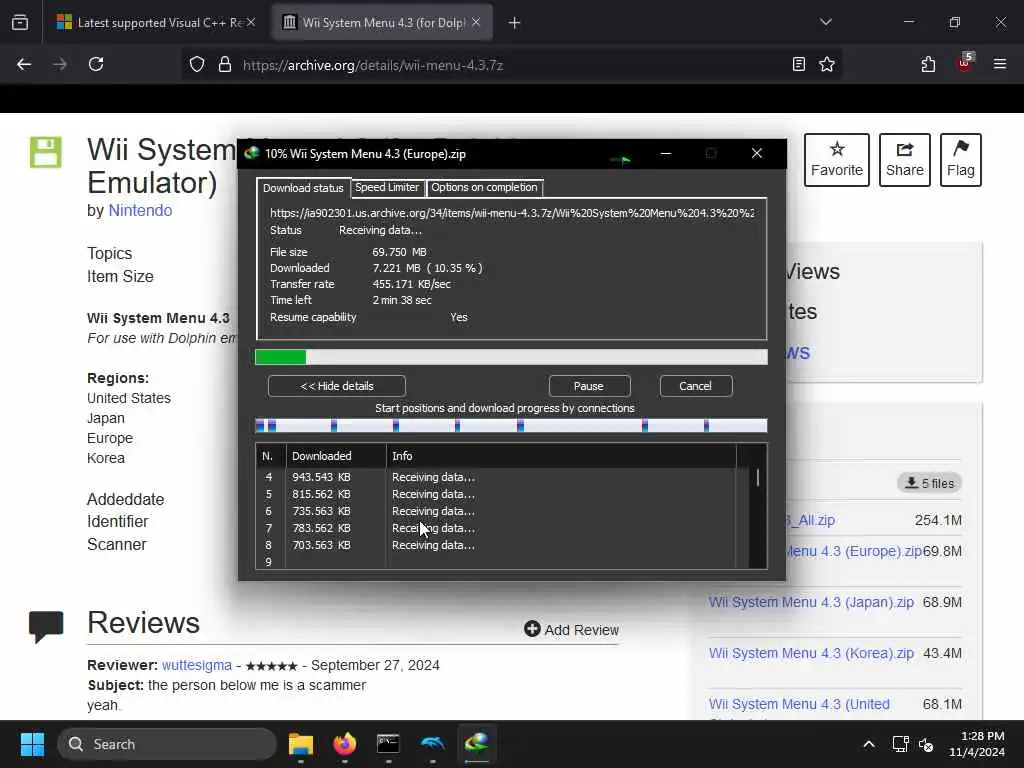The image size is (1024, 768).
Task: Open a new browser tab with plus
Action: tap(515, 23)
